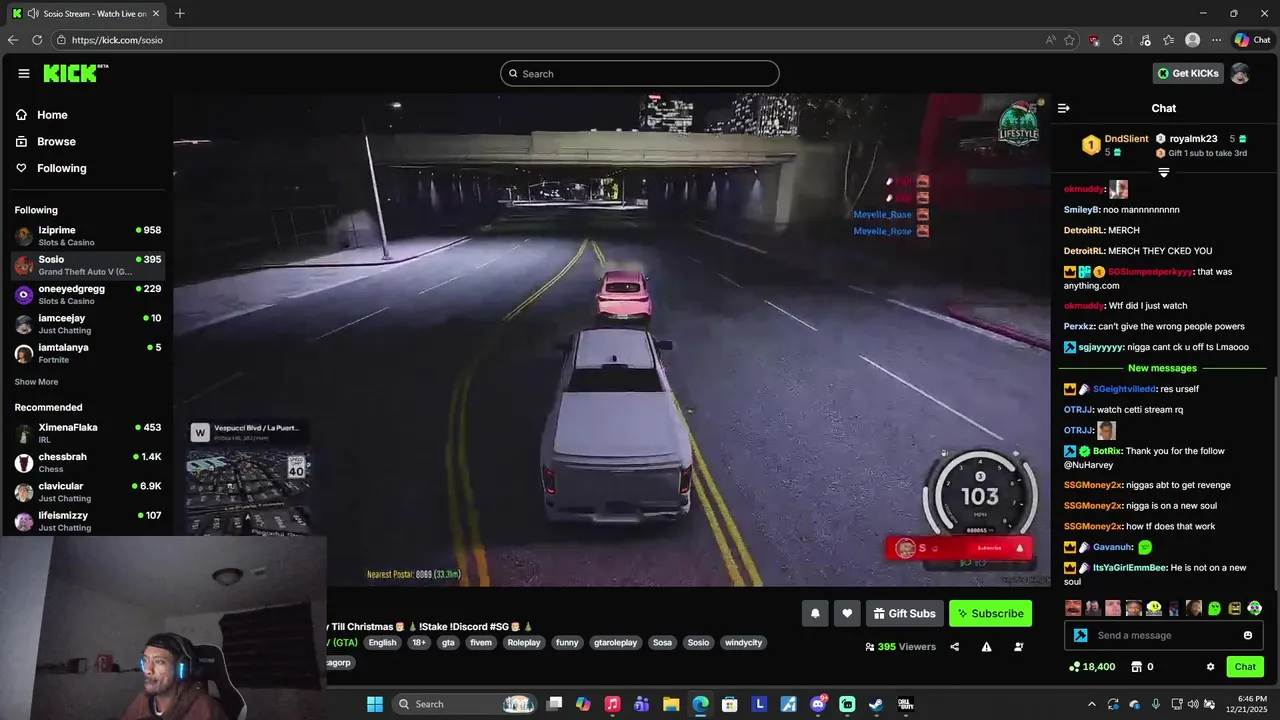Viewport: 1280px width, 720px height.
Task: Click the Get KICKs button
Action: click(1188, 73)
